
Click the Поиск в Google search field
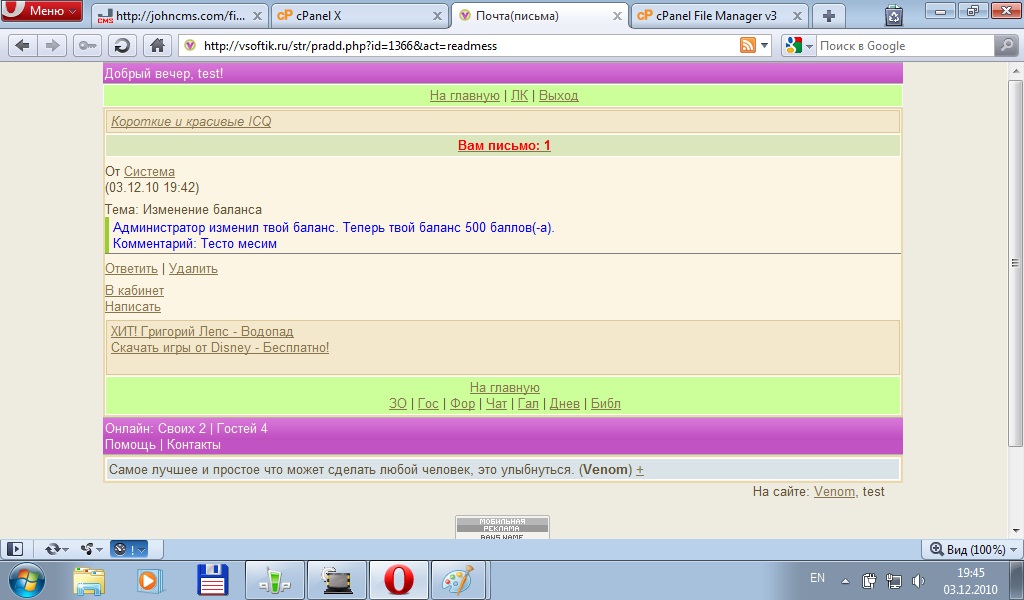click(x=904, y=46)
